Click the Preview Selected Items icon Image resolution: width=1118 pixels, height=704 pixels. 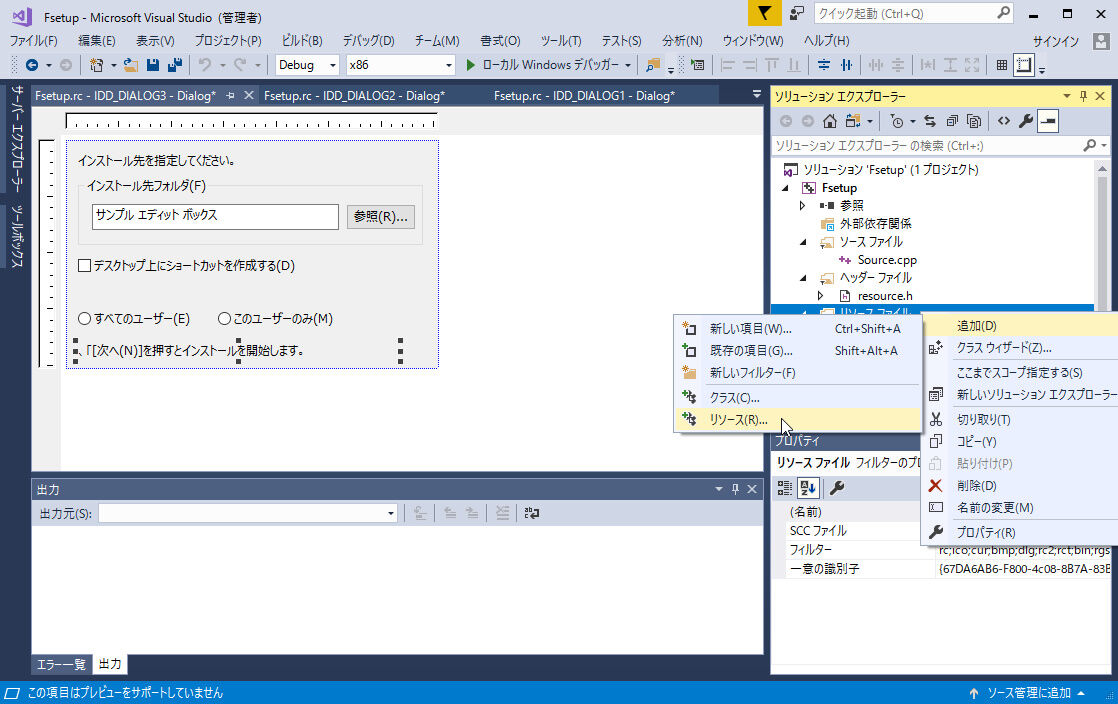[1048, 121]
